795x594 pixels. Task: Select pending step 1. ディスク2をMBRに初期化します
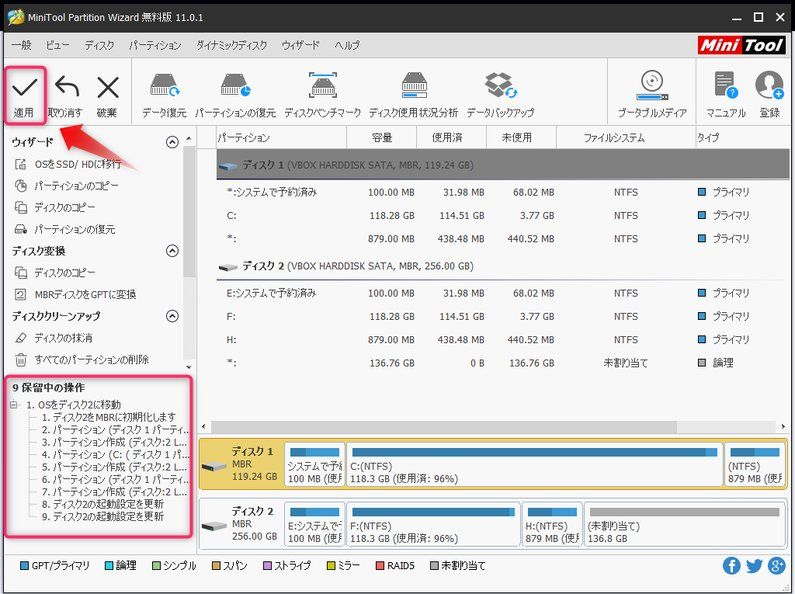pyautogui.click(x=109, y=417)
